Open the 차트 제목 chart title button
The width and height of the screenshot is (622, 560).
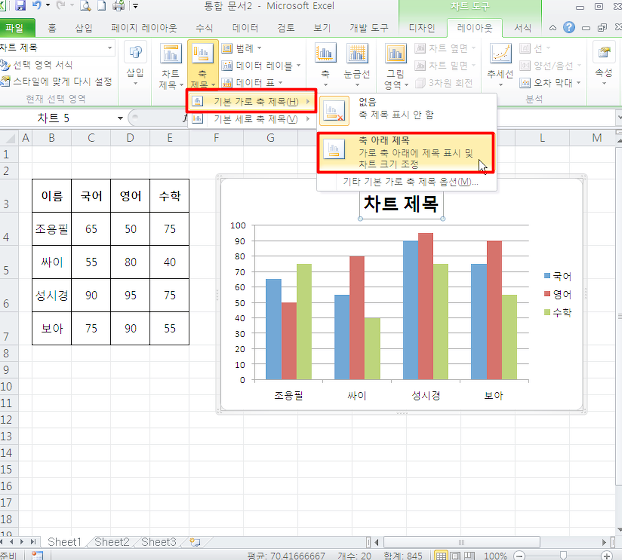[171, 65]
